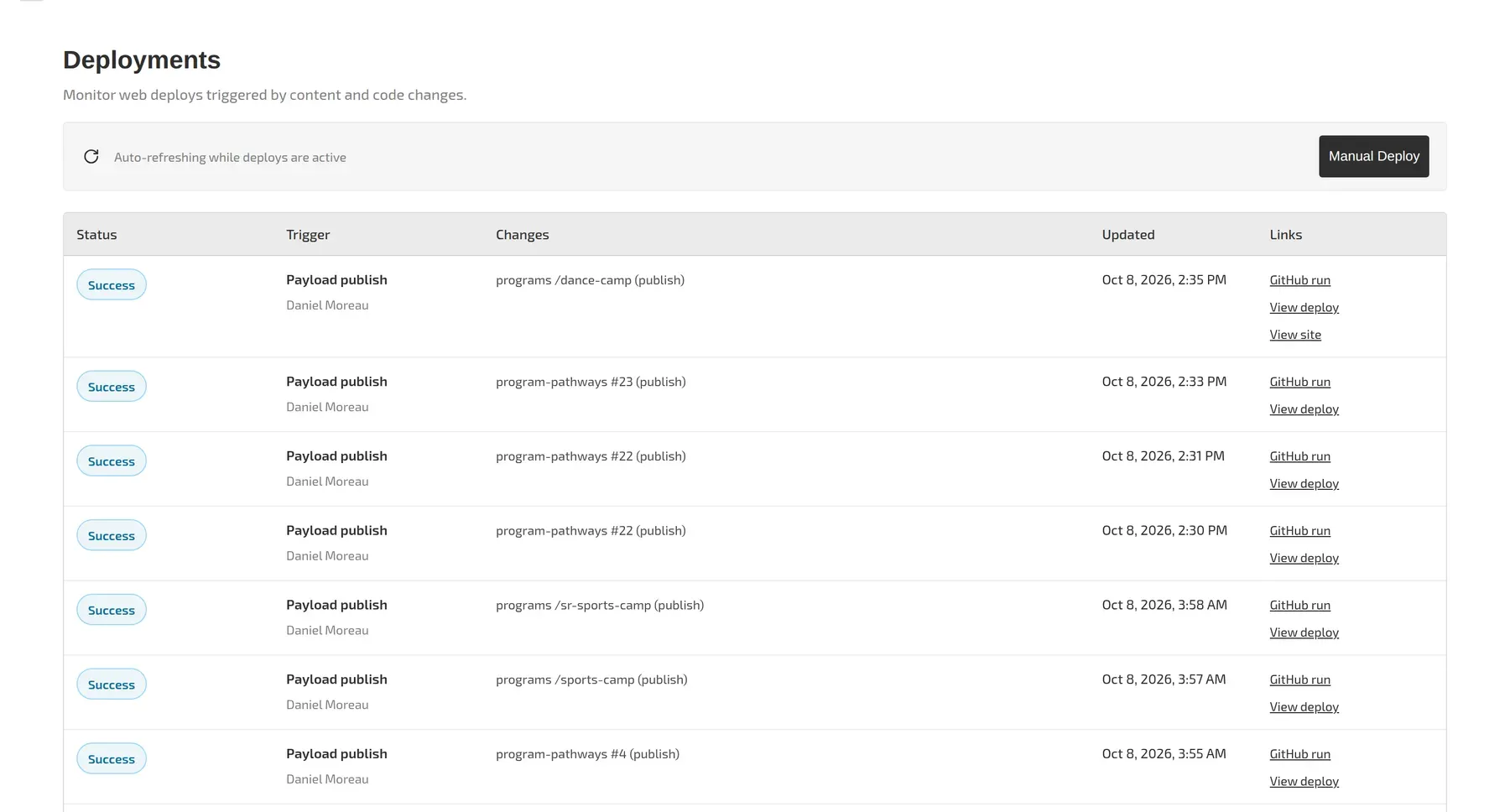The height and width of the screenshot is (812, 1510).
Task: Open GitHub run for sr-sports-camp publish
Action: 1299,606
